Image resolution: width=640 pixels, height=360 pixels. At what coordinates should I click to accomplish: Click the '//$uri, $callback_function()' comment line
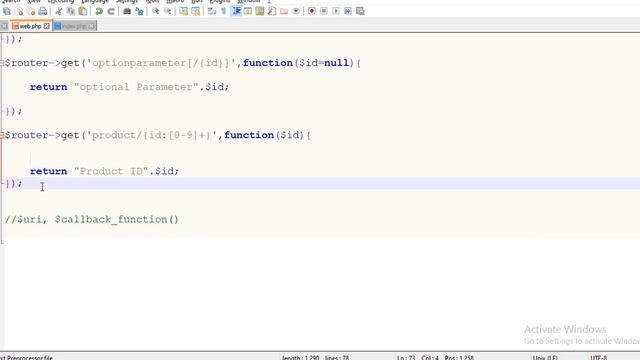[92, 220]
